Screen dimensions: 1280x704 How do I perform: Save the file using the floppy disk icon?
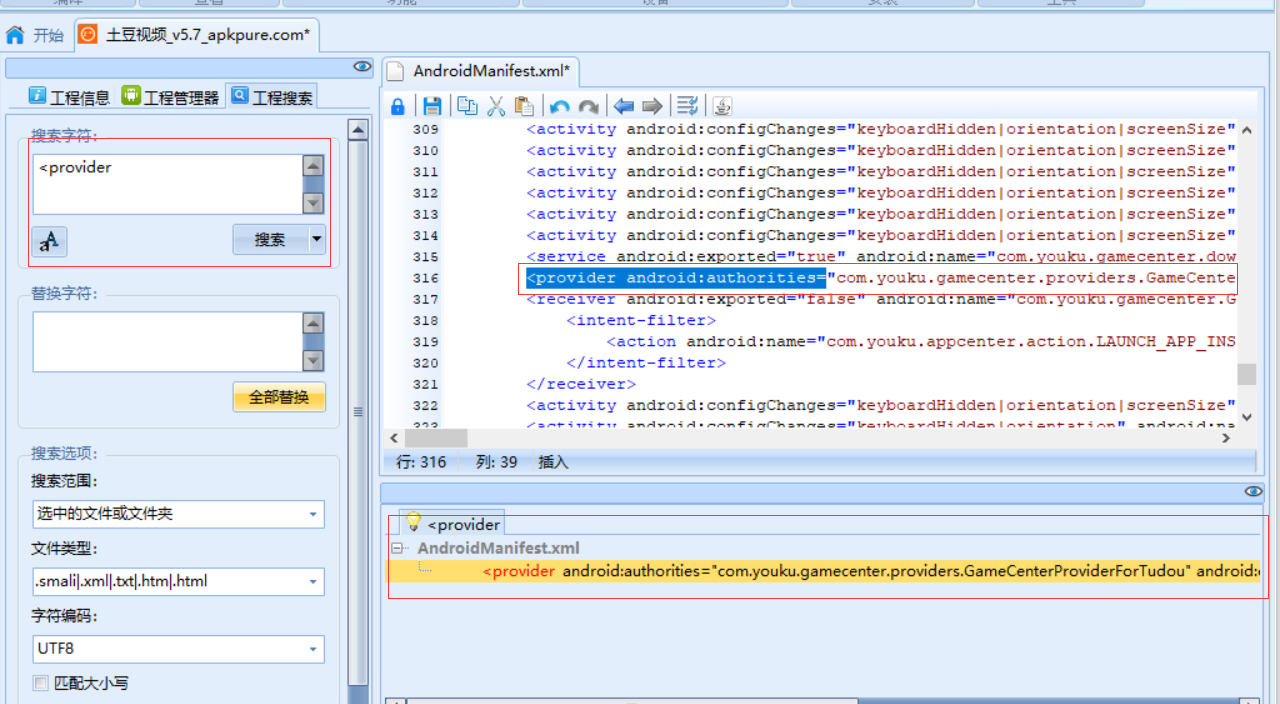pyautogui.click(x=434, y=105)
